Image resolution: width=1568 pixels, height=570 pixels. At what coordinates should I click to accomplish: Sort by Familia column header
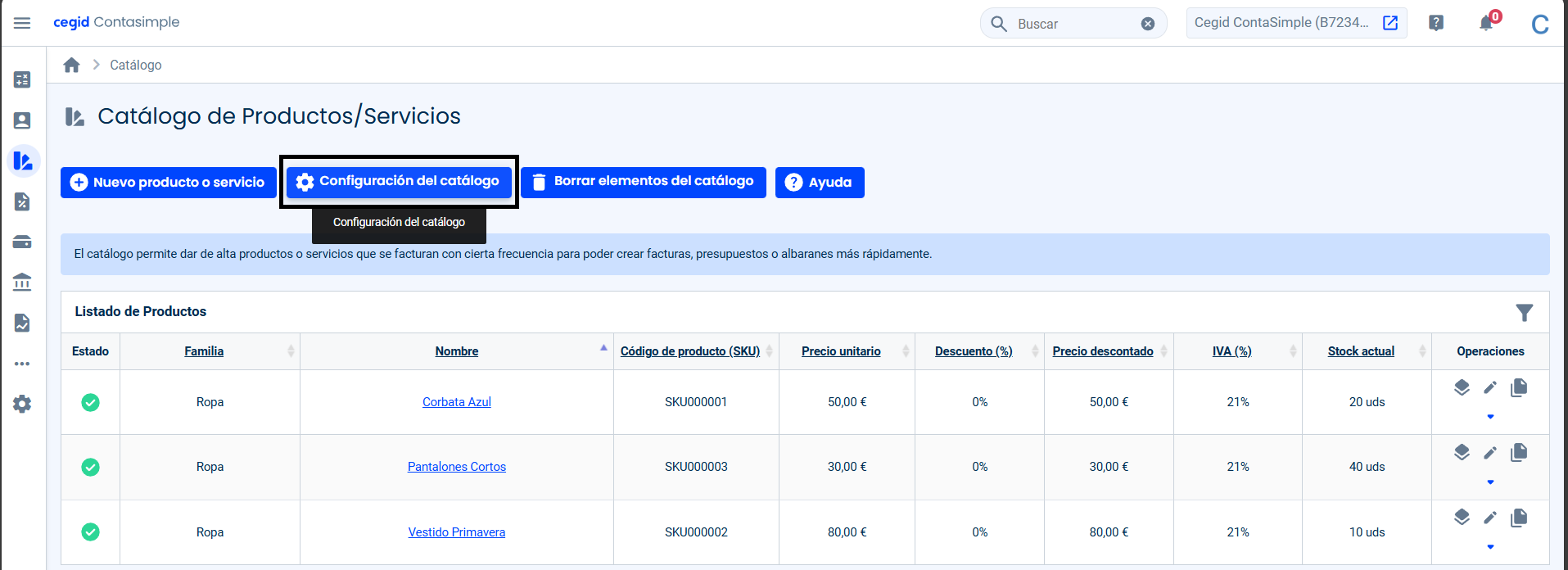(204, 351)
